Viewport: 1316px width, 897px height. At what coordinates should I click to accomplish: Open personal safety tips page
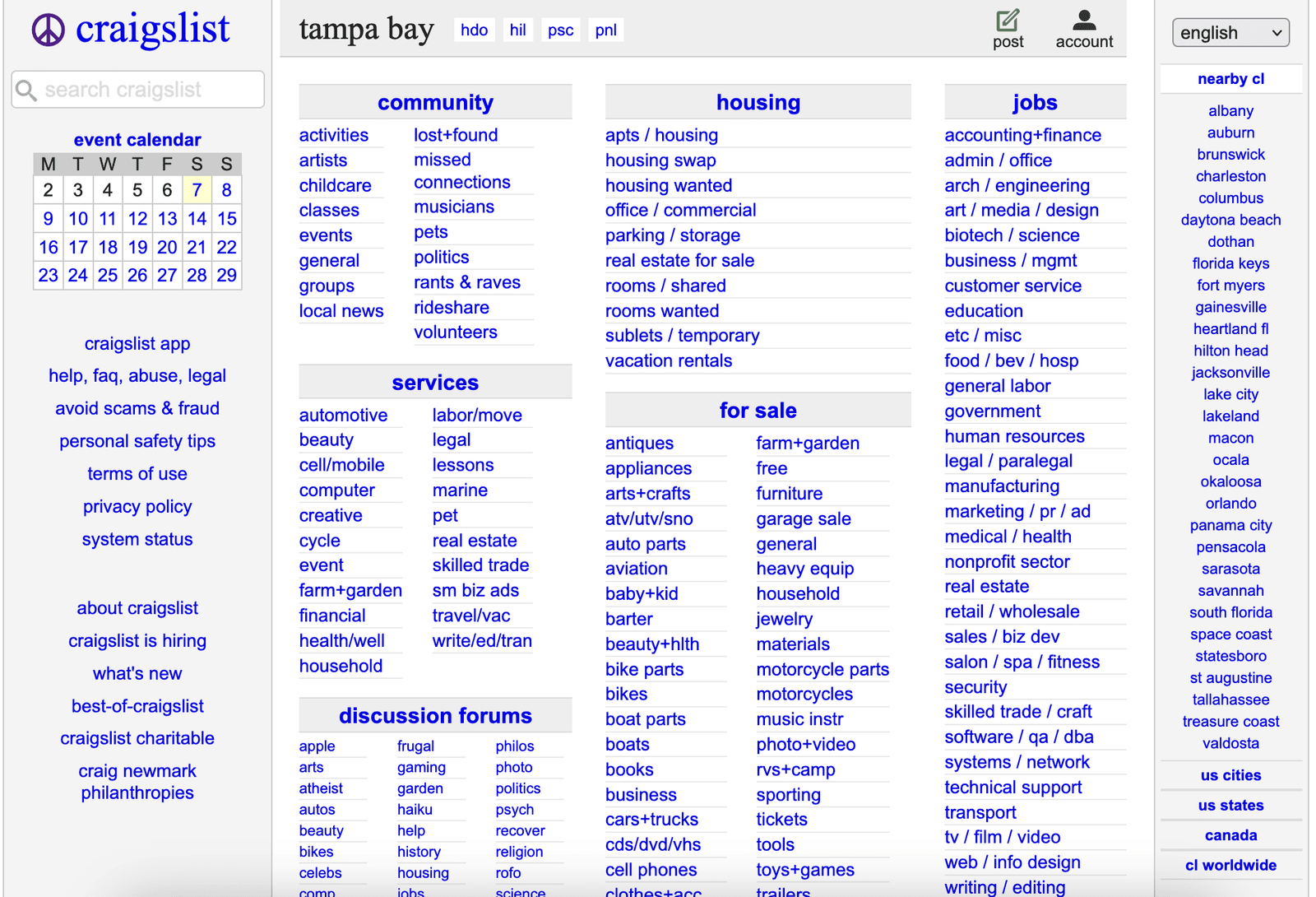click(137, 441)
